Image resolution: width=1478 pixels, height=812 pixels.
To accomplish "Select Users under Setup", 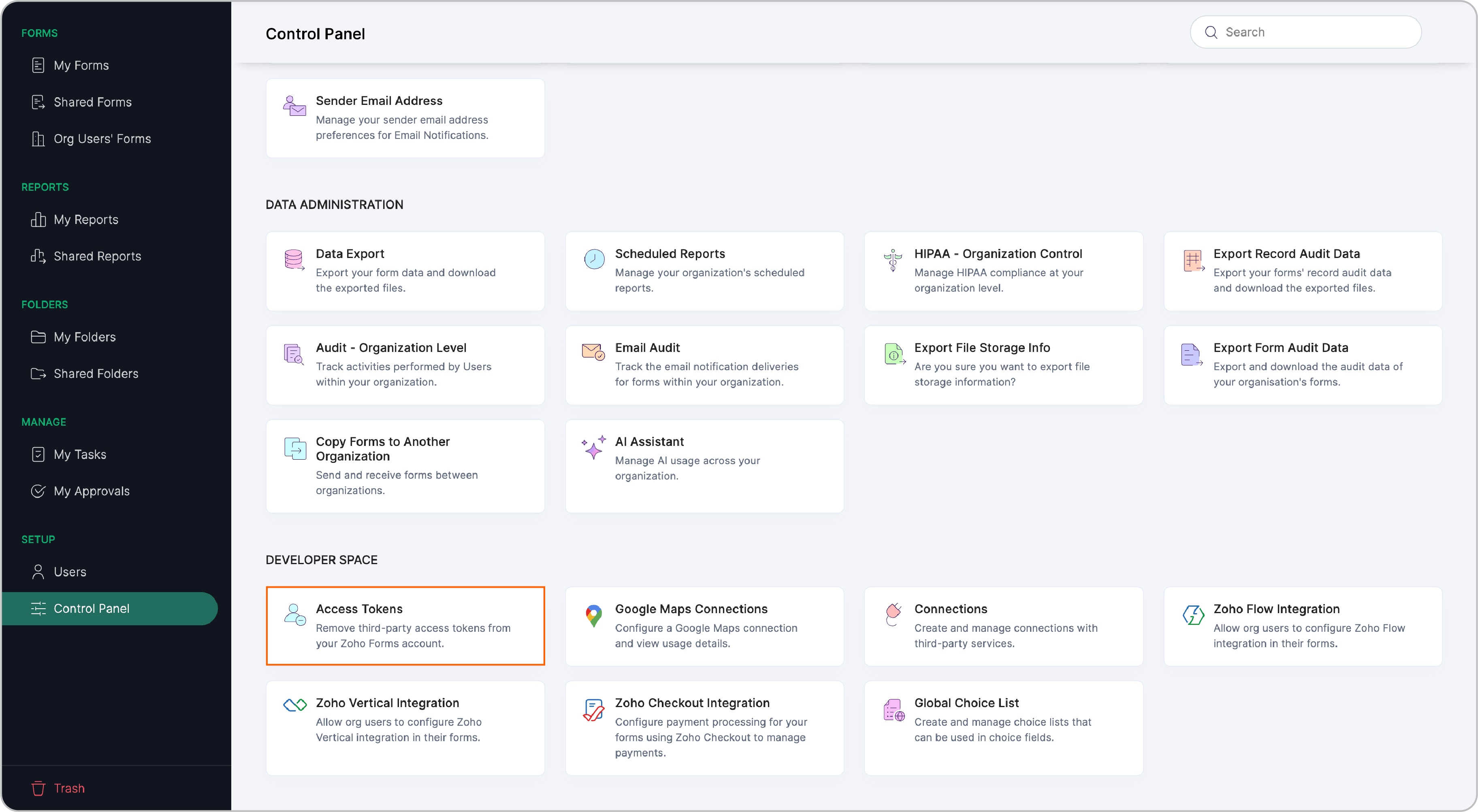I will [x=69, y=571].
